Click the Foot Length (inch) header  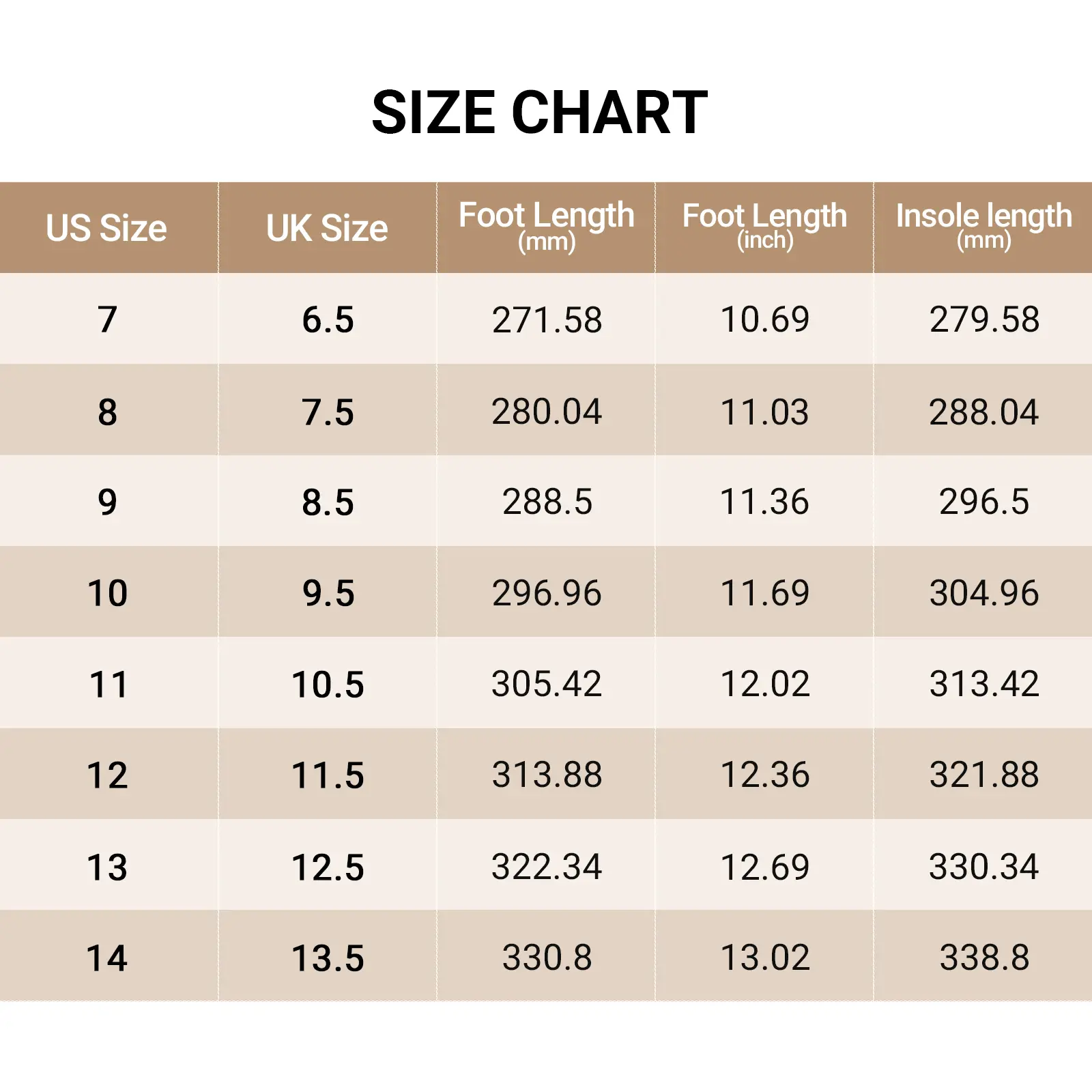pyautogui.click(x=764, y=227)
